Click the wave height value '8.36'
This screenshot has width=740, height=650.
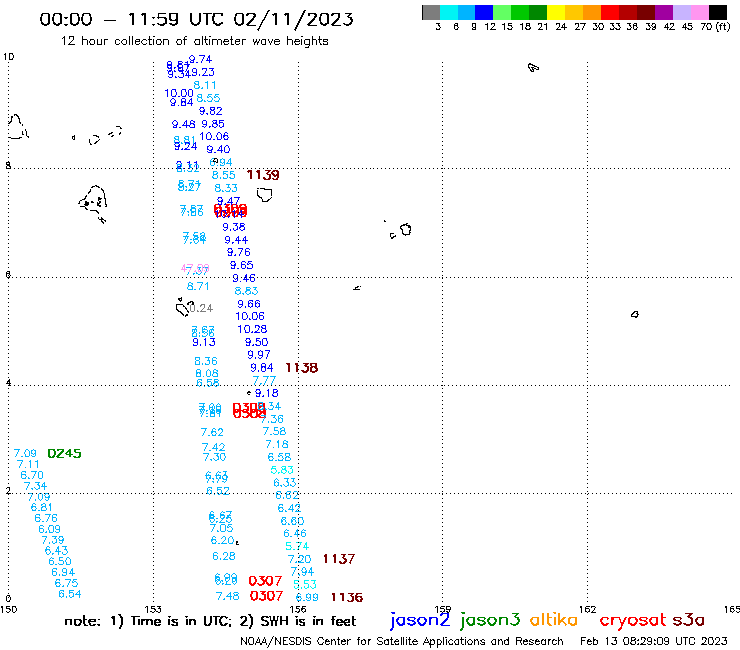pyautogui.click(x=206, y=361)
